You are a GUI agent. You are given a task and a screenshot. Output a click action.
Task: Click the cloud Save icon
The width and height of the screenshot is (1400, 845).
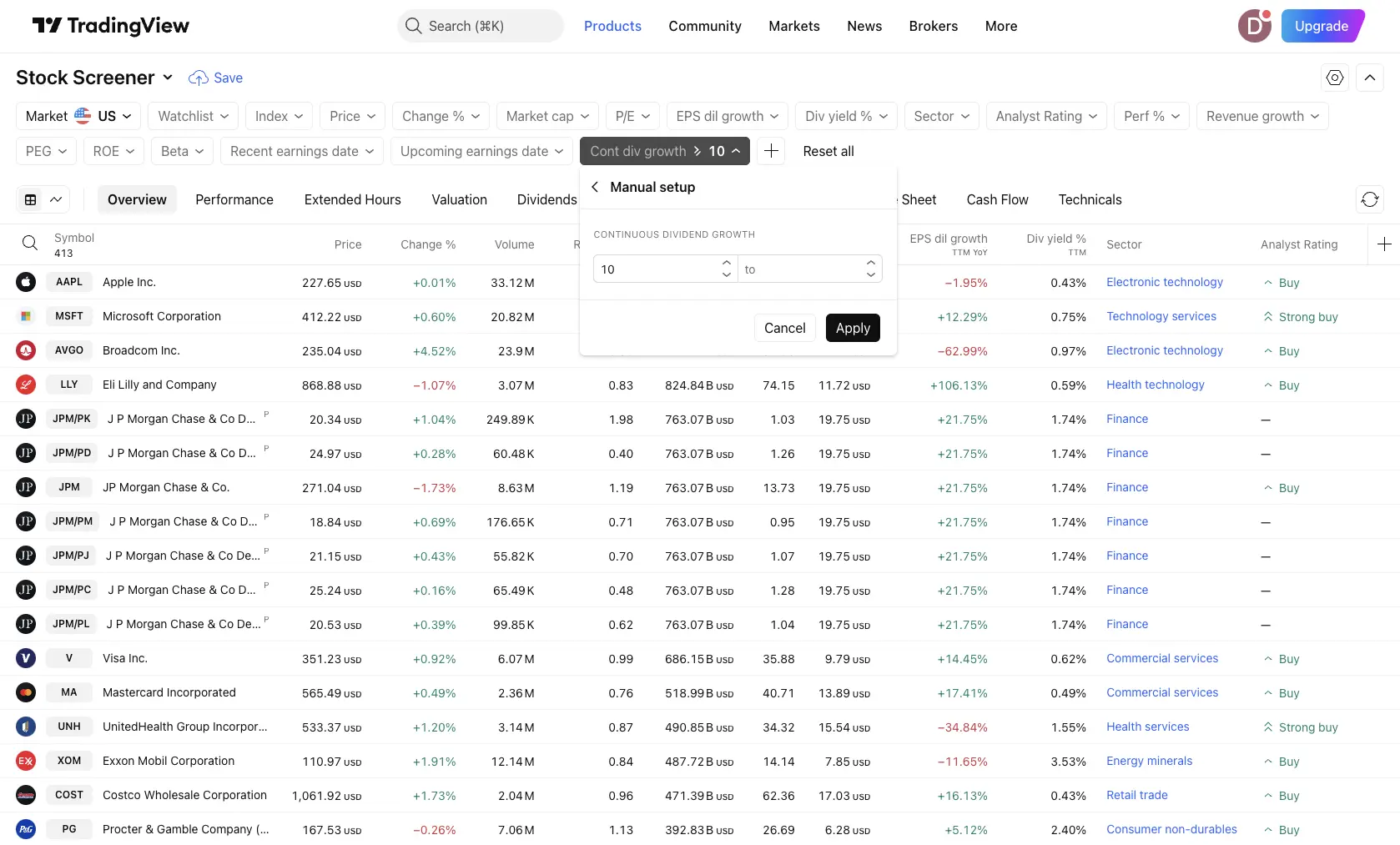point(199,78)
